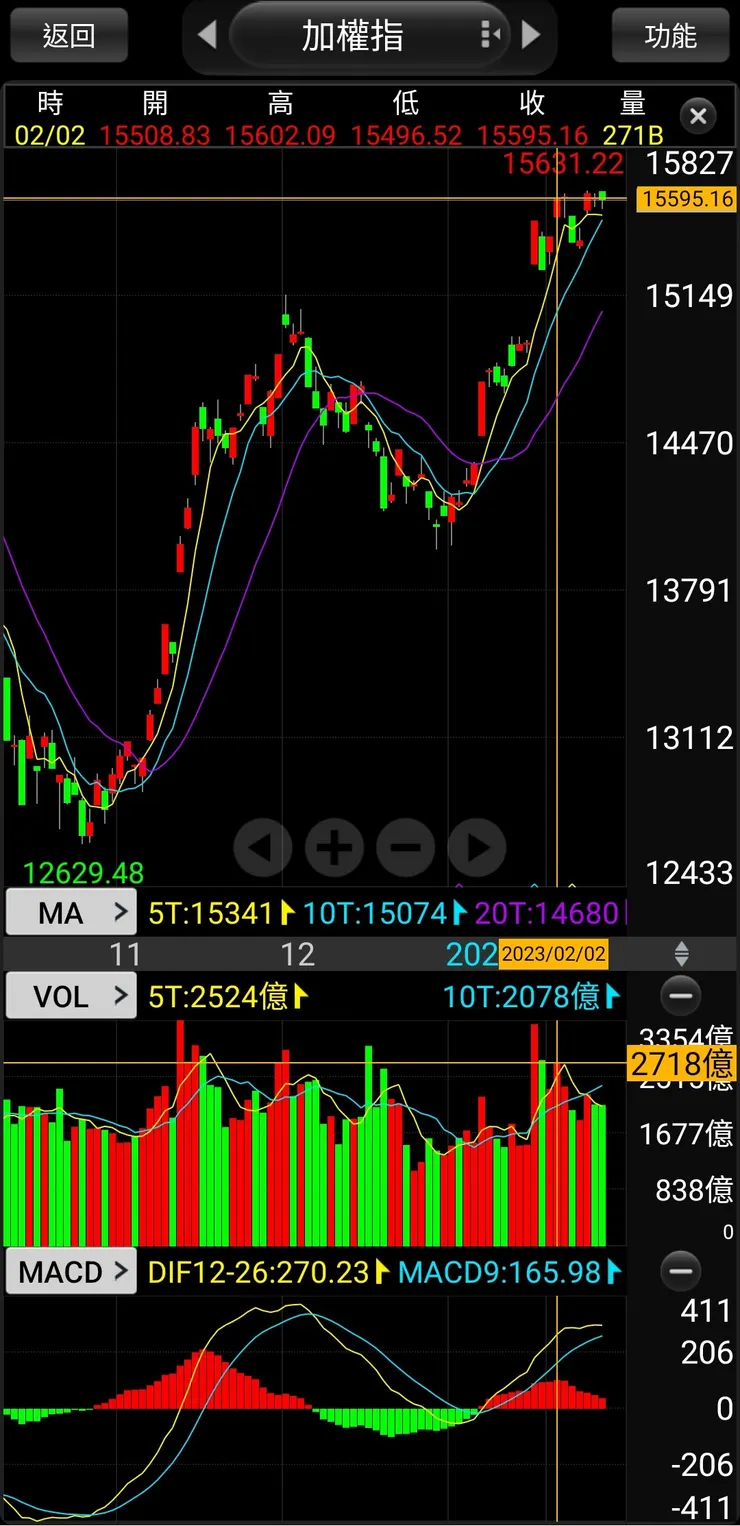
Task: Collapse the VOL panel with minus icon
Action: [681, 996]
